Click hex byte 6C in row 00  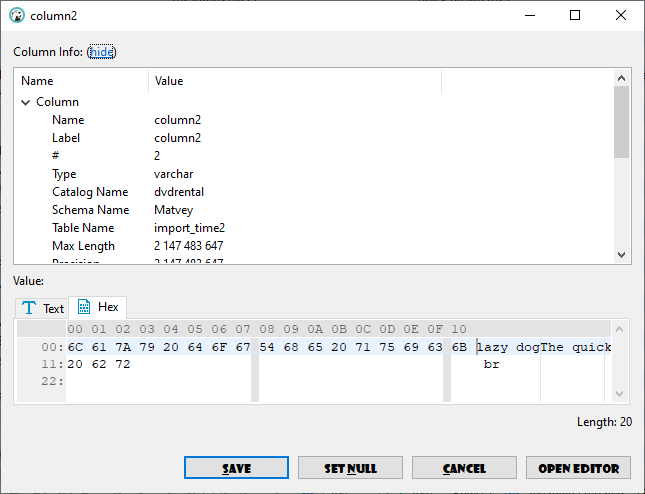(x=75, y=348)
